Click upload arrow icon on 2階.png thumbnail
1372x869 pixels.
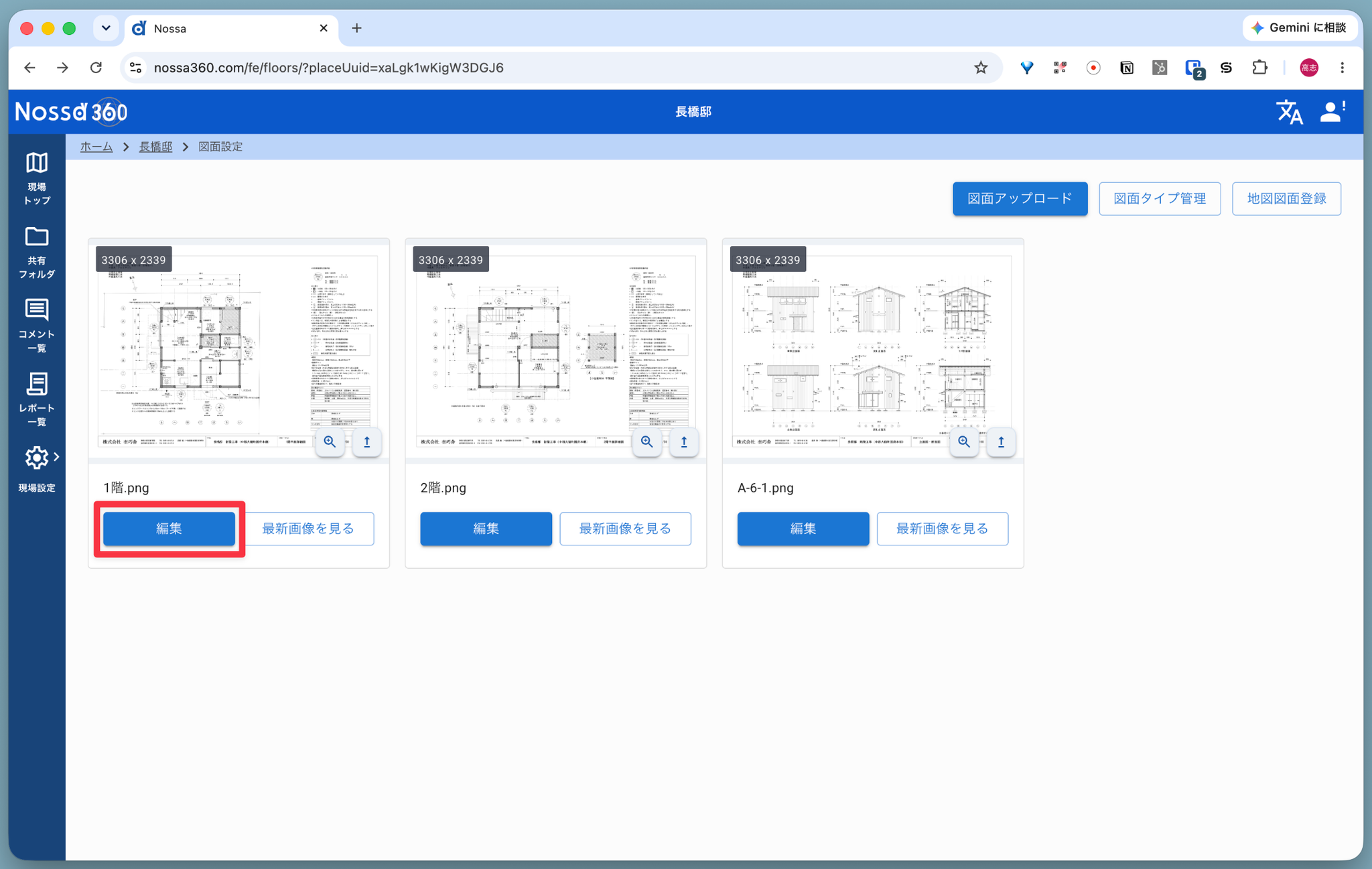[684, 442]
